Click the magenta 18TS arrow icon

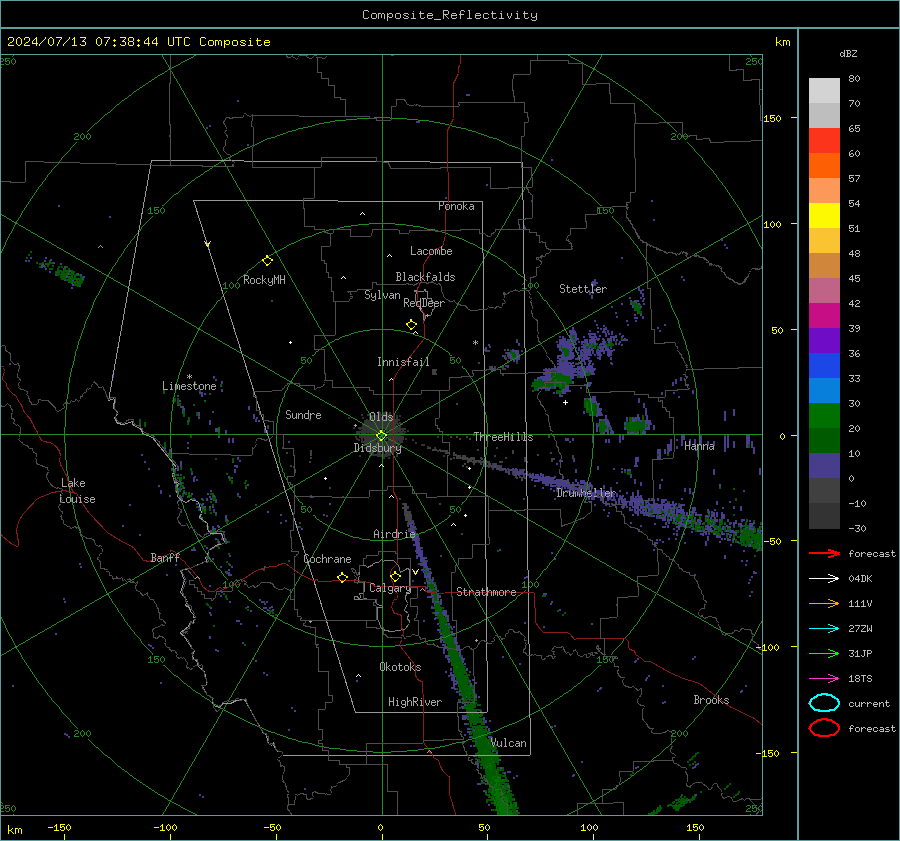point(824,679)
